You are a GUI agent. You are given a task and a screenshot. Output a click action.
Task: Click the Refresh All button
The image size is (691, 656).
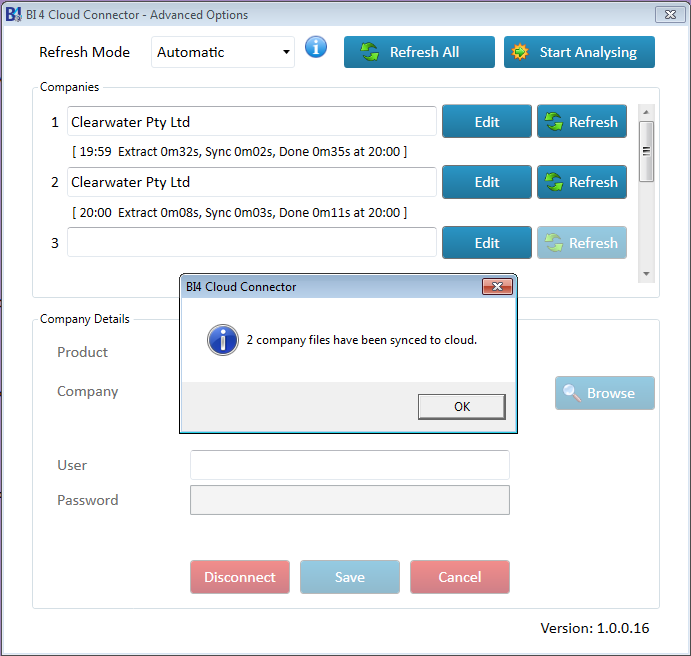(x=419, y=52)
